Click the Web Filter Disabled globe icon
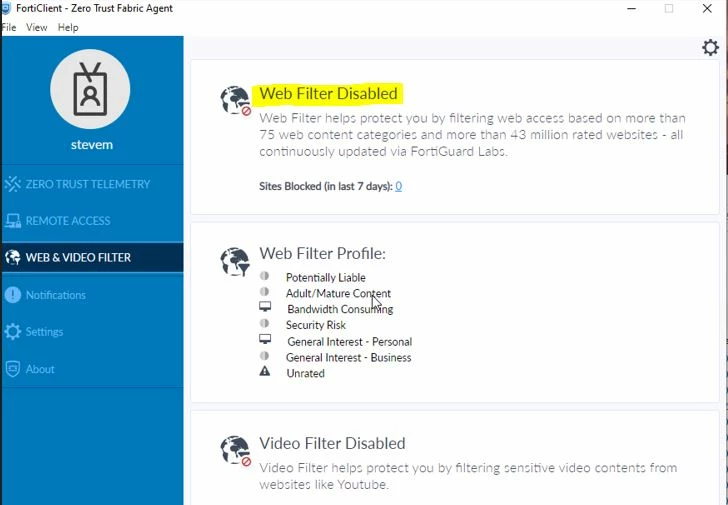 coord(236,100)
